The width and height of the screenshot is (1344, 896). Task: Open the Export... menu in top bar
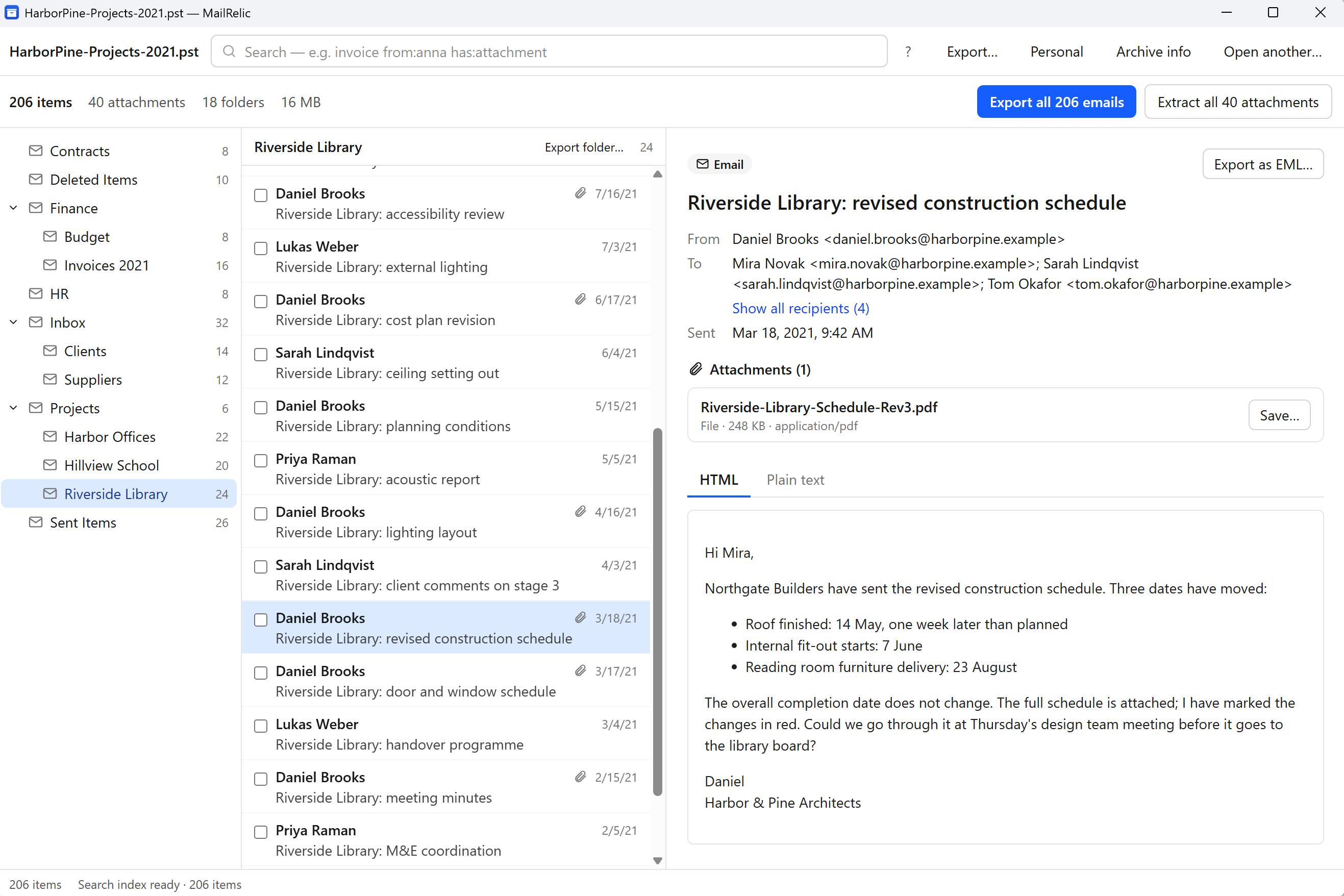coord(972,52)
